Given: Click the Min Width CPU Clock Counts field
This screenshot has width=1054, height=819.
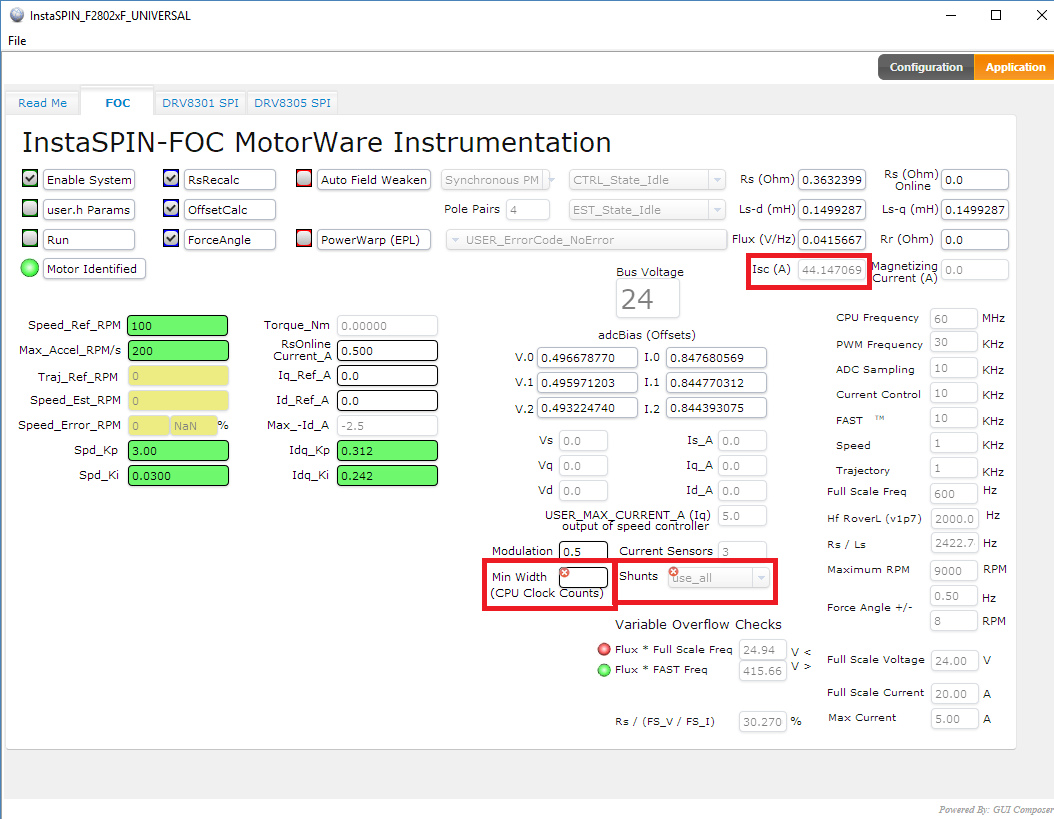Looking at the screenshot, I should tap(583, 577).
